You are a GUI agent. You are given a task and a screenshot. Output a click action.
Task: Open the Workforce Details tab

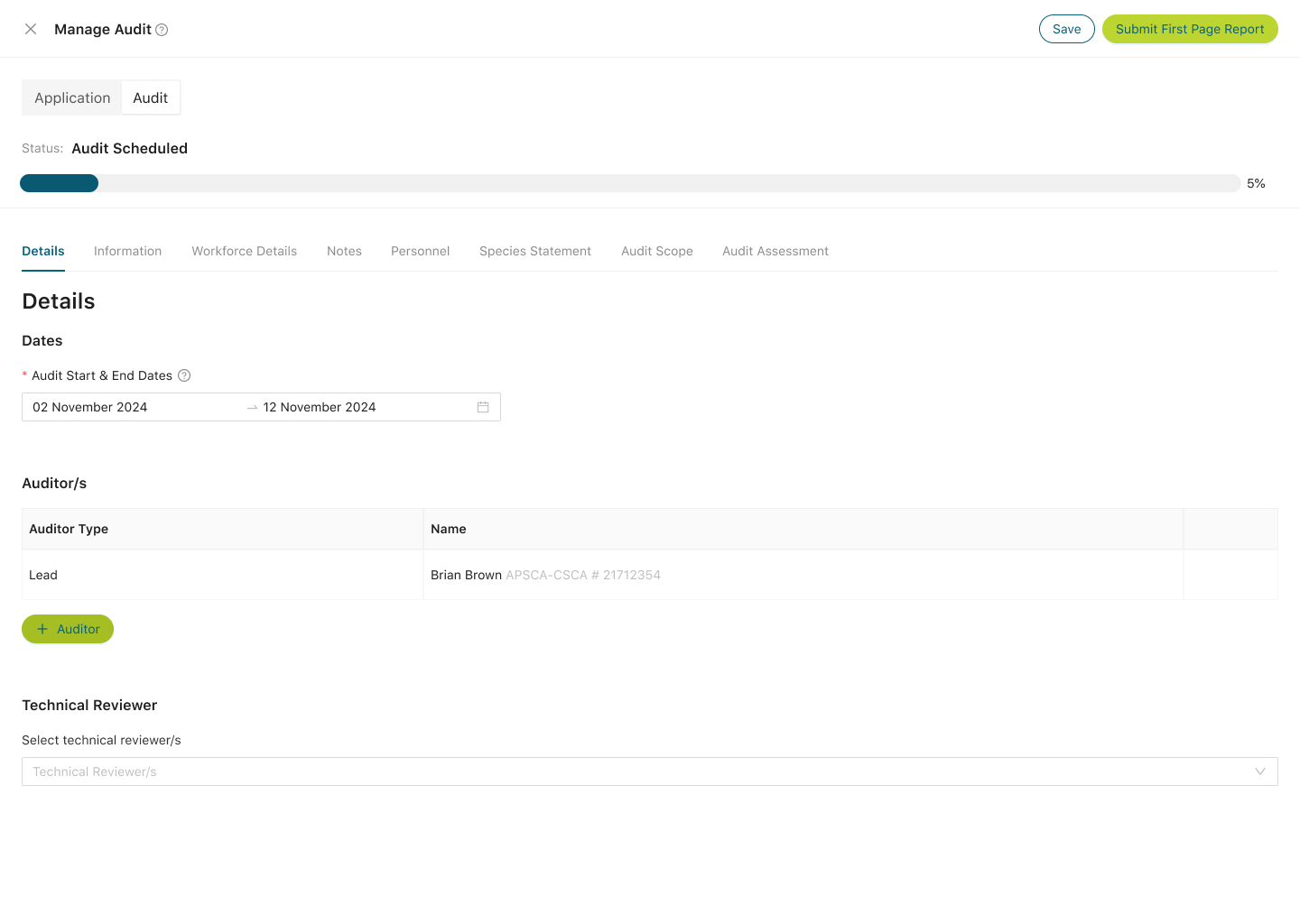(x=244, y=251)
